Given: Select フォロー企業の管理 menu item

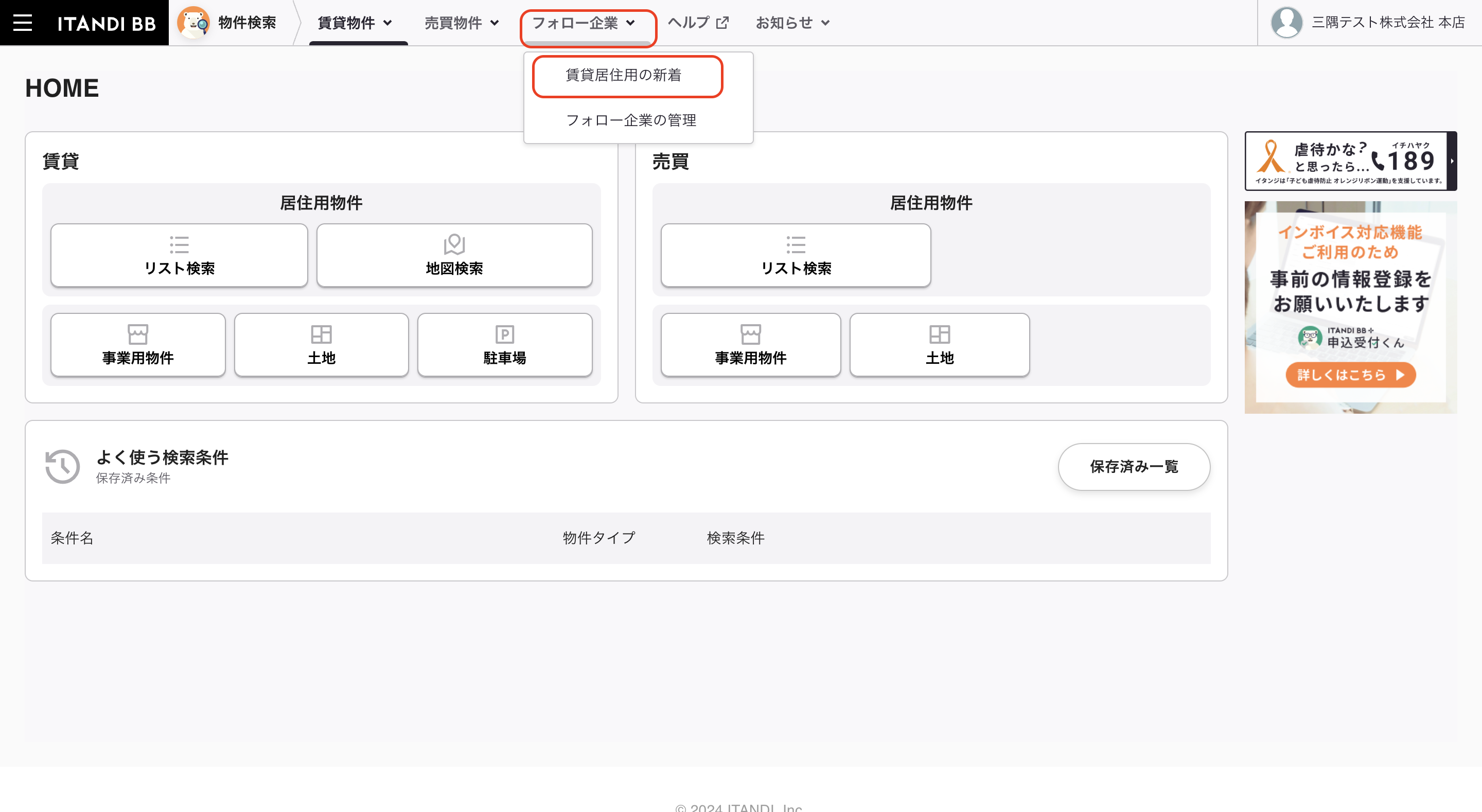Looking at the screenshot, I should pos(631,120).
